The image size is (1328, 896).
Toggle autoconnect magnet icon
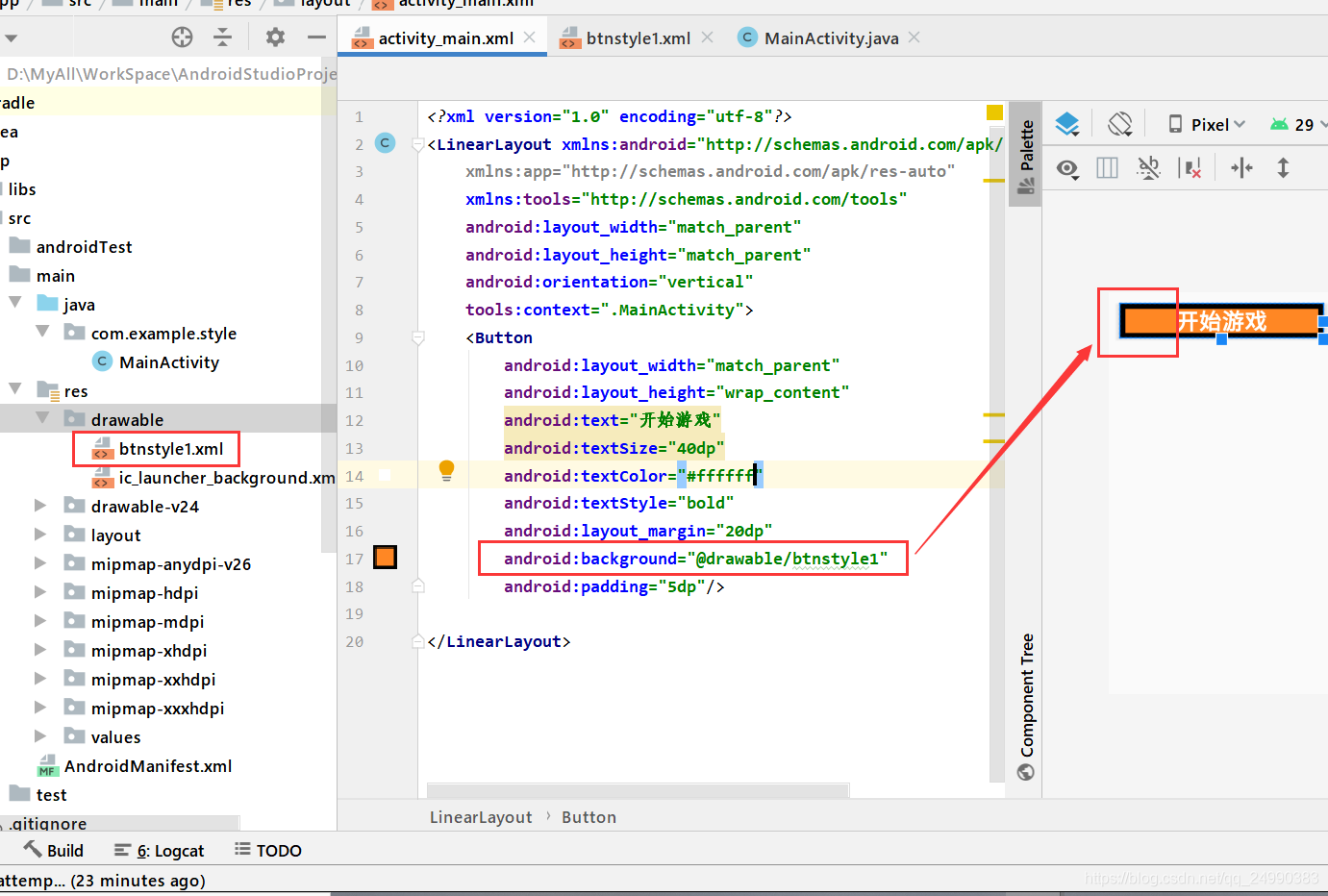tap(1148, 168)
